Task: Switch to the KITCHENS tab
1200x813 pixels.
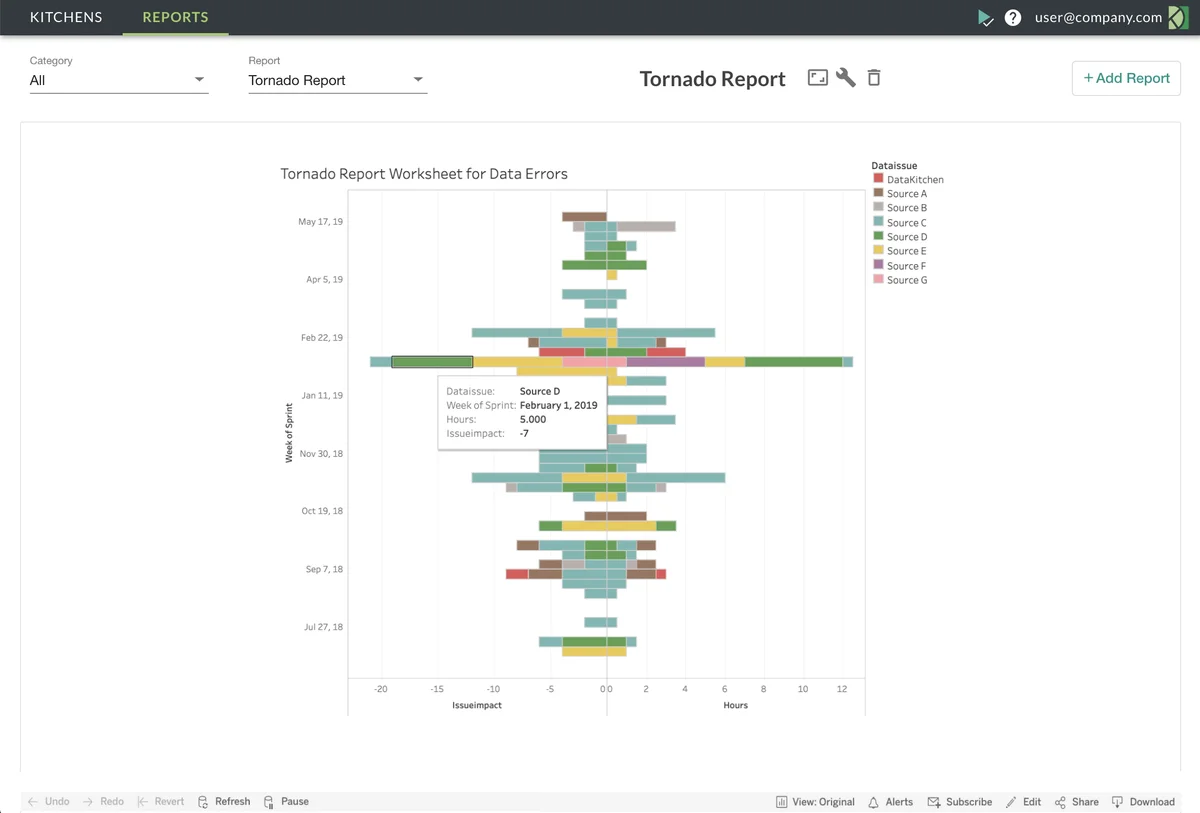Action: (x=66, y=17)
